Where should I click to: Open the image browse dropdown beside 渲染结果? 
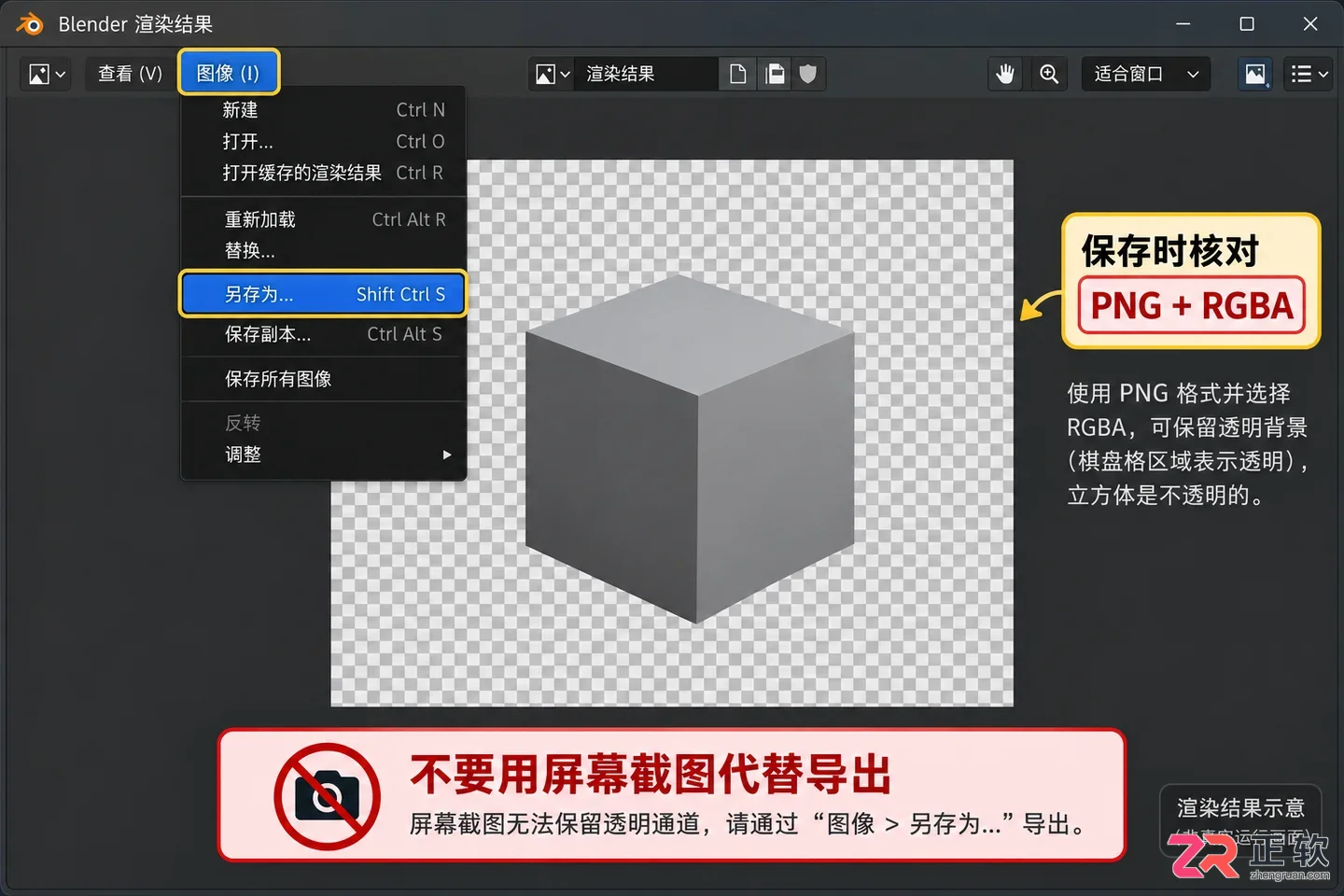pos(552,74)
